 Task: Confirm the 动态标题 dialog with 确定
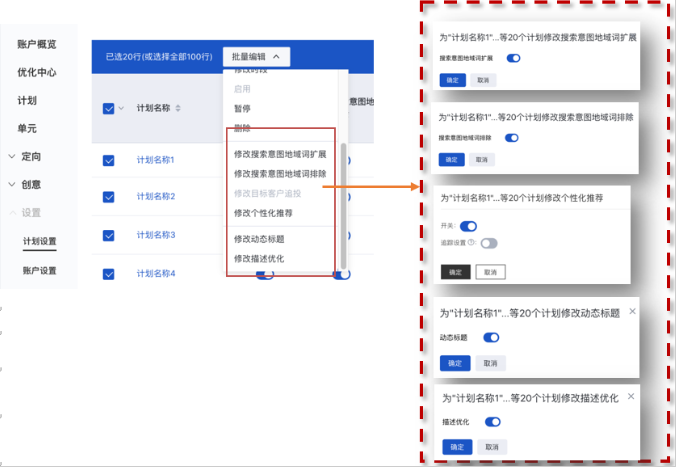[x=455, y=363]
